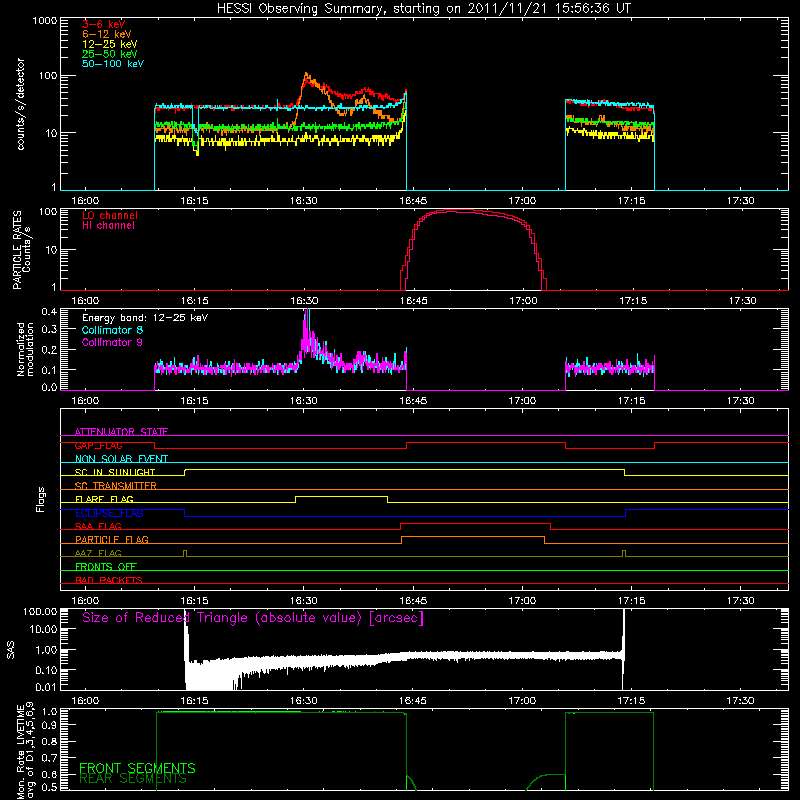800x800 pixels.
Task: Click the raised PARTICLE FLAG step segment
Action: click(x=473, y=537)
